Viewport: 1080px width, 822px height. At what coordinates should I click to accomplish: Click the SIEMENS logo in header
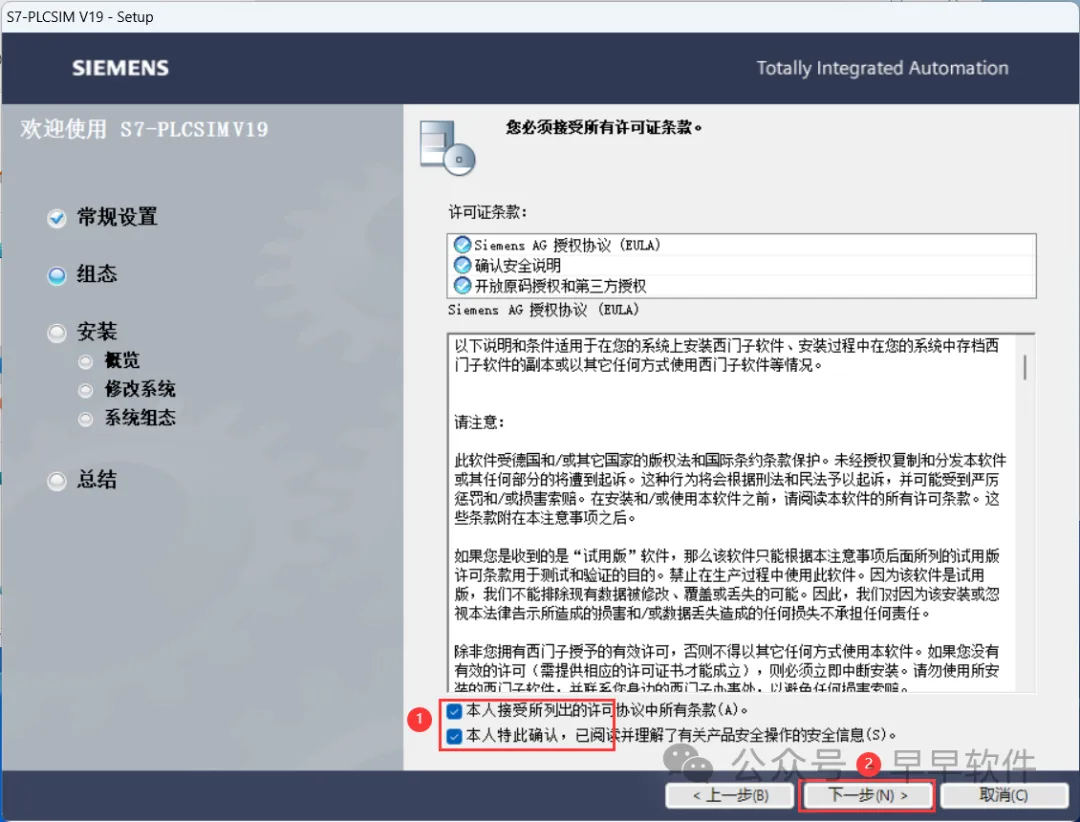pyautogui.click(x=121, y=68)
